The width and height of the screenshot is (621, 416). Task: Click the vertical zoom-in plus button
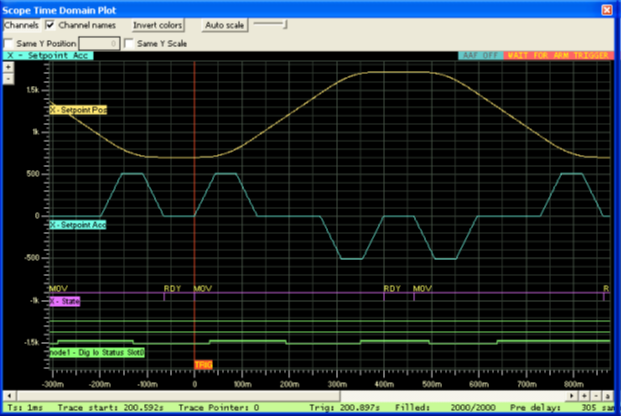[x=8, y=67]
